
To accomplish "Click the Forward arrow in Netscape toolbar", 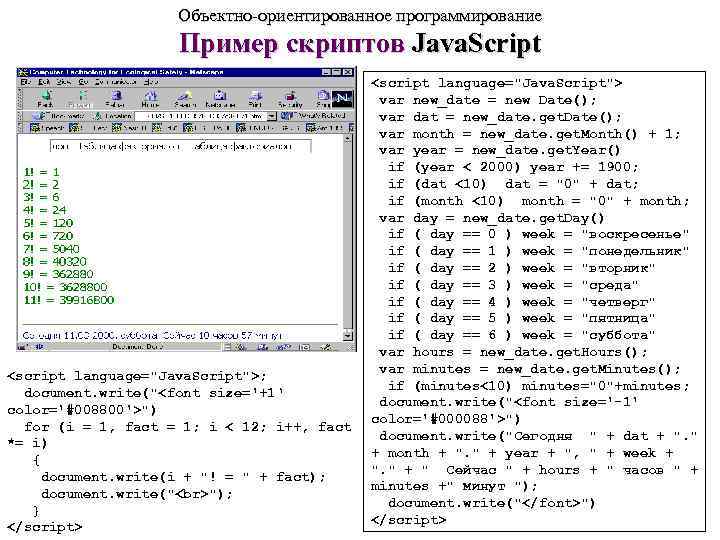I will coord(81,98).
